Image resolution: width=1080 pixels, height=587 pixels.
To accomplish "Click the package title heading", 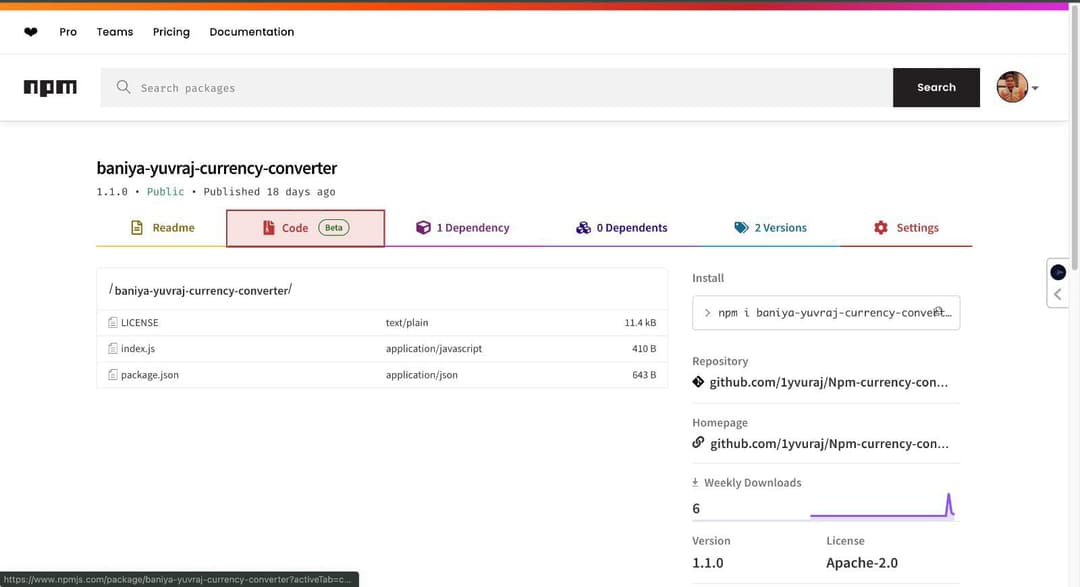I will point(216,168).
